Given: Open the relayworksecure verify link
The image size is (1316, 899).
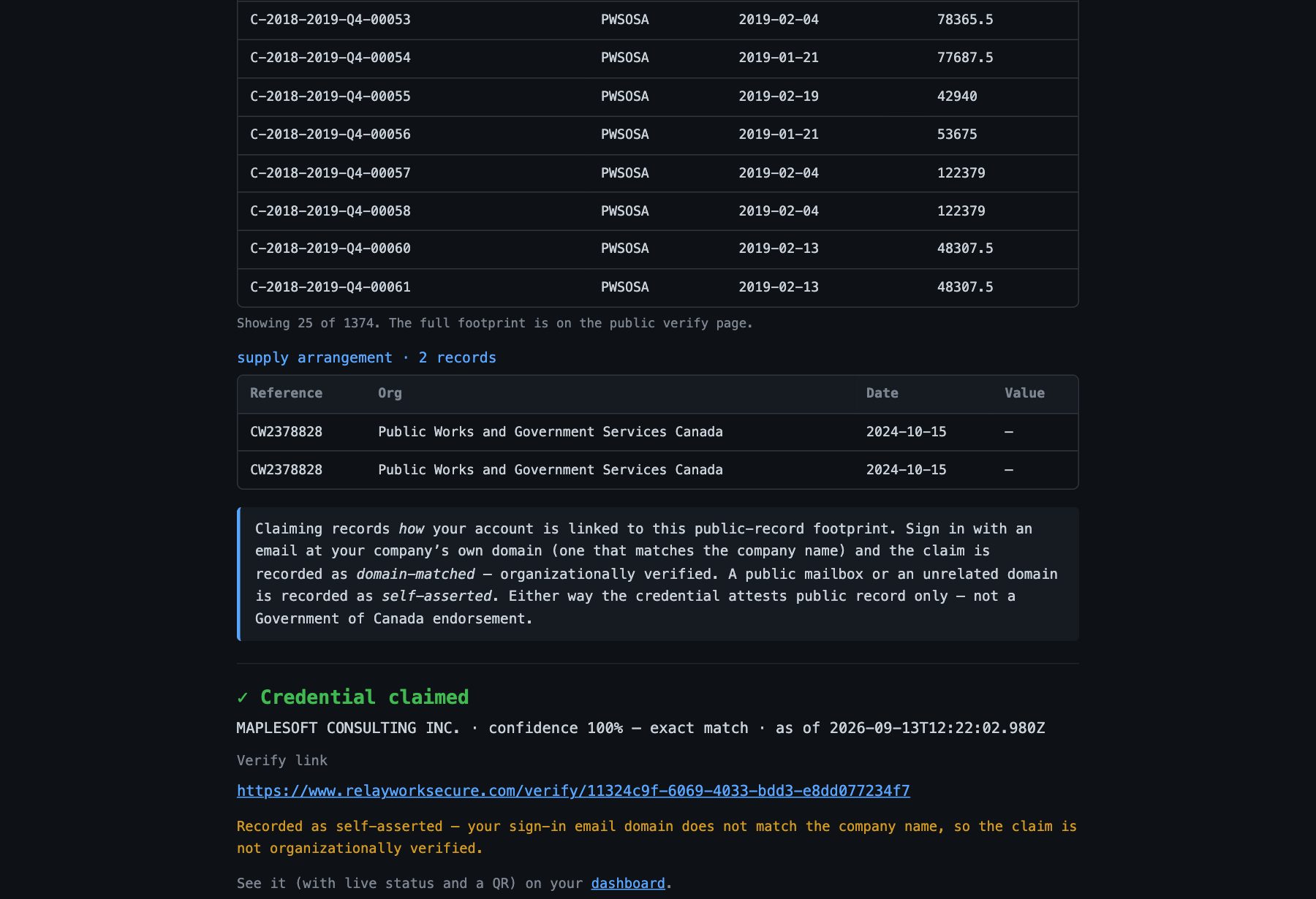Looking at the screenshot, I should pyautogui.click(x=573, y=791).
